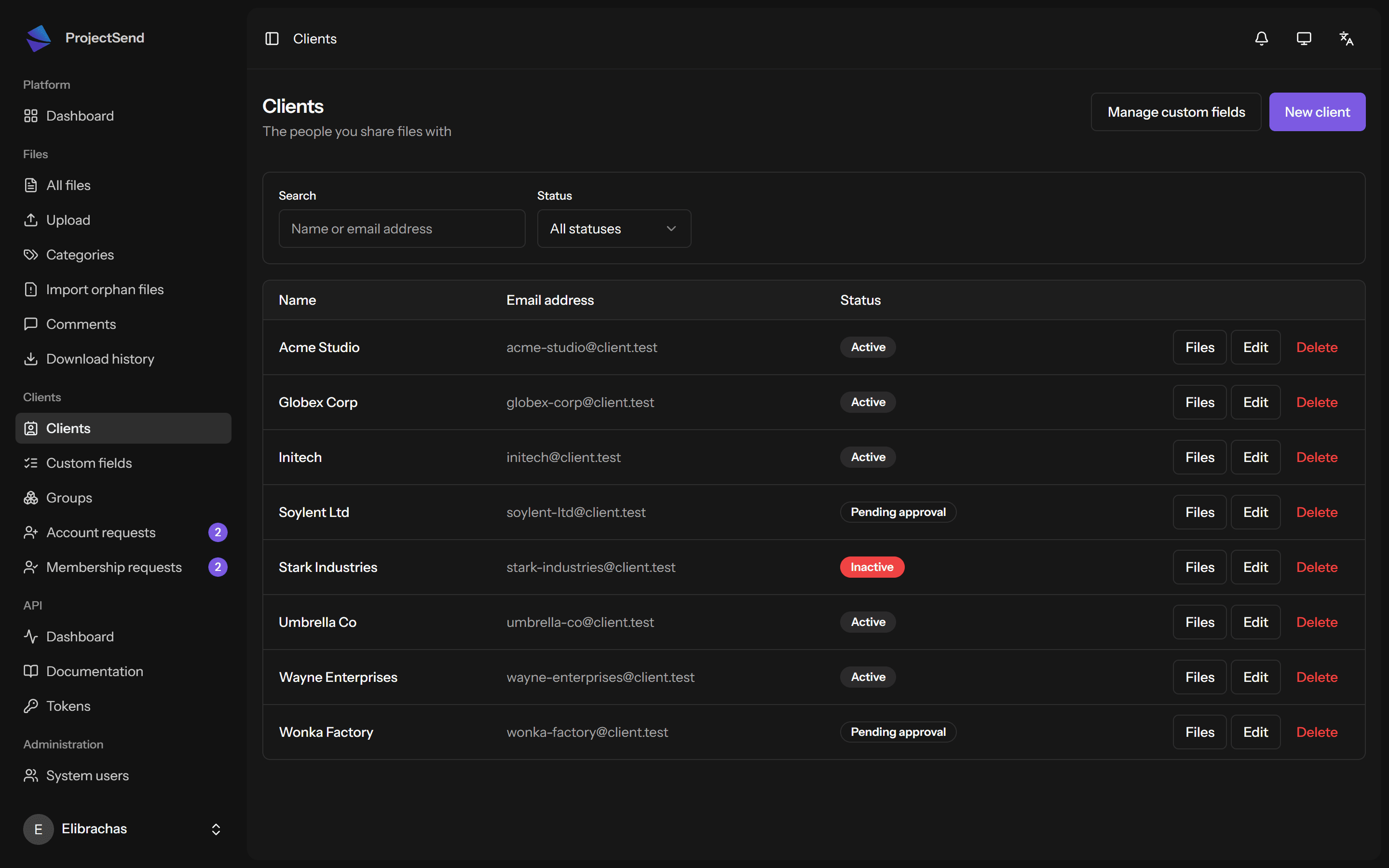This screenshot has height=868, width=1389.
Task: Click the Globex Corp client name
Action: coord(318,403)
